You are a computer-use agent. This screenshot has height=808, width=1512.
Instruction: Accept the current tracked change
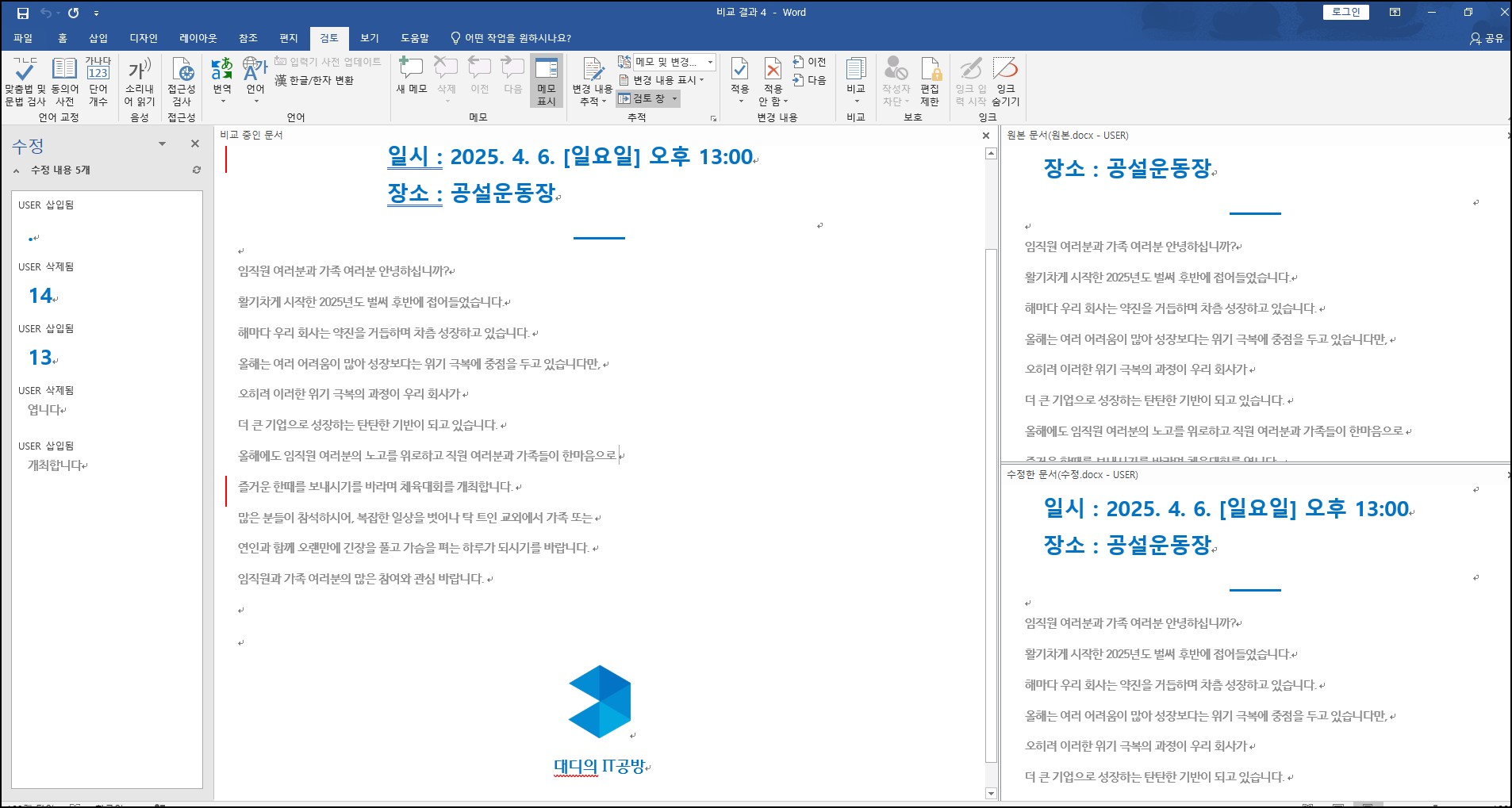(x=739, y=78)
